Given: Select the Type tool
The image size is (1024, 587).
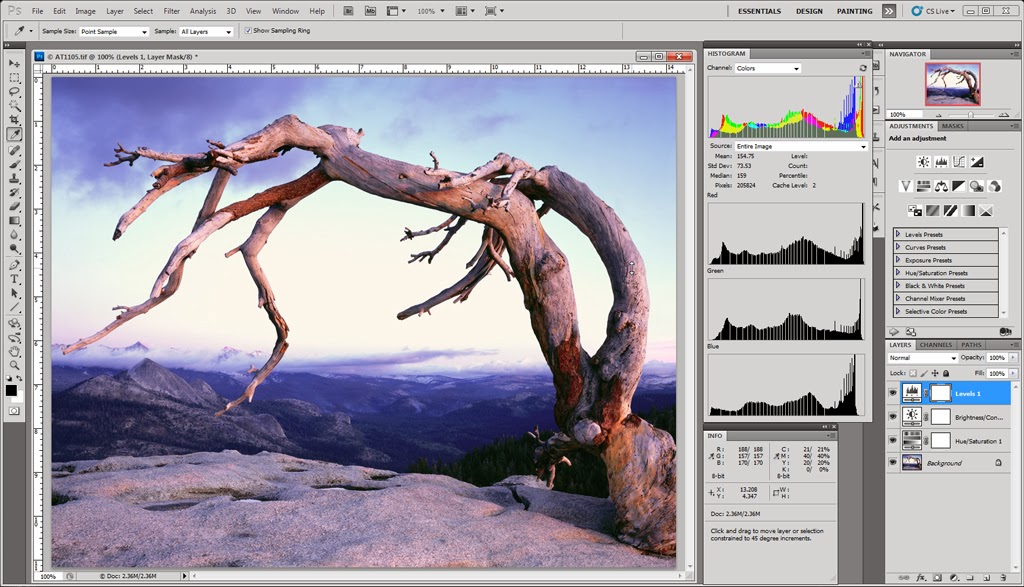Looking at the screenshot, I should tap(15, 280).
